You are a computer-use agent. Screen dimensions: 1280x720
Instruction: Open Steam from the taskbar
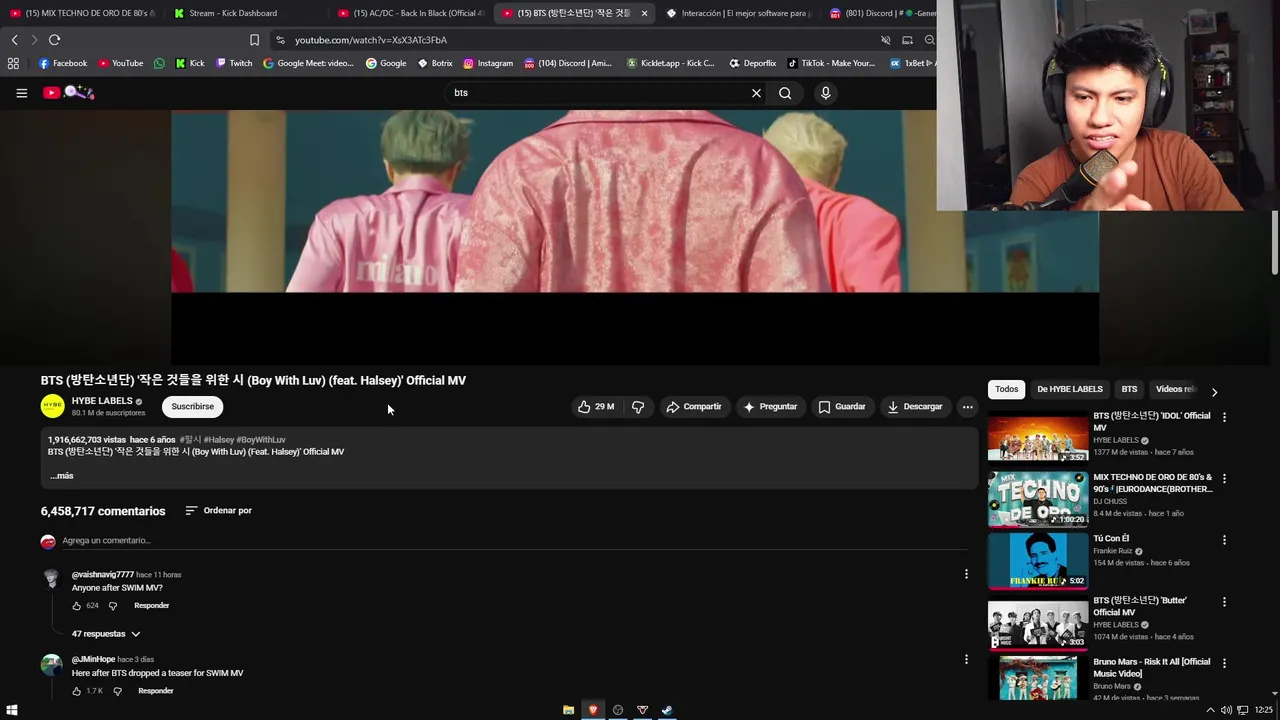point(667,710)
